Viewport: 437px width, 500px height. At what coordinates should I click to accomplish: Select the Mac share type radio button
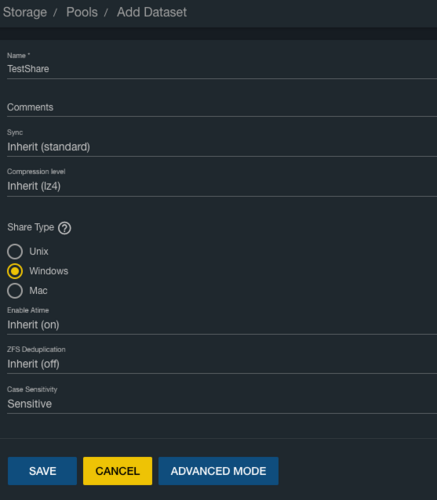(x=15, y=291)
